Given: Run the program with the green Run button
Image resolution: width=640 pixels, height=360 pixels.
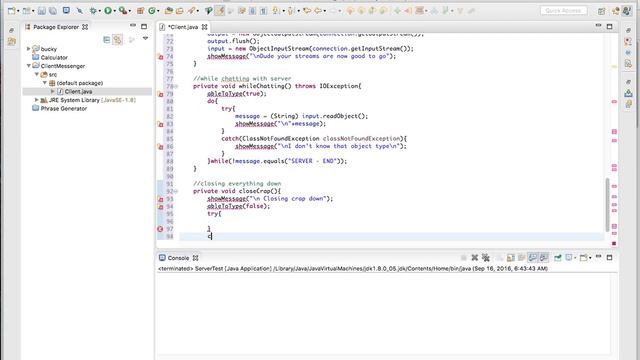Looking at the screenshot, I should (x=108, y=11).
